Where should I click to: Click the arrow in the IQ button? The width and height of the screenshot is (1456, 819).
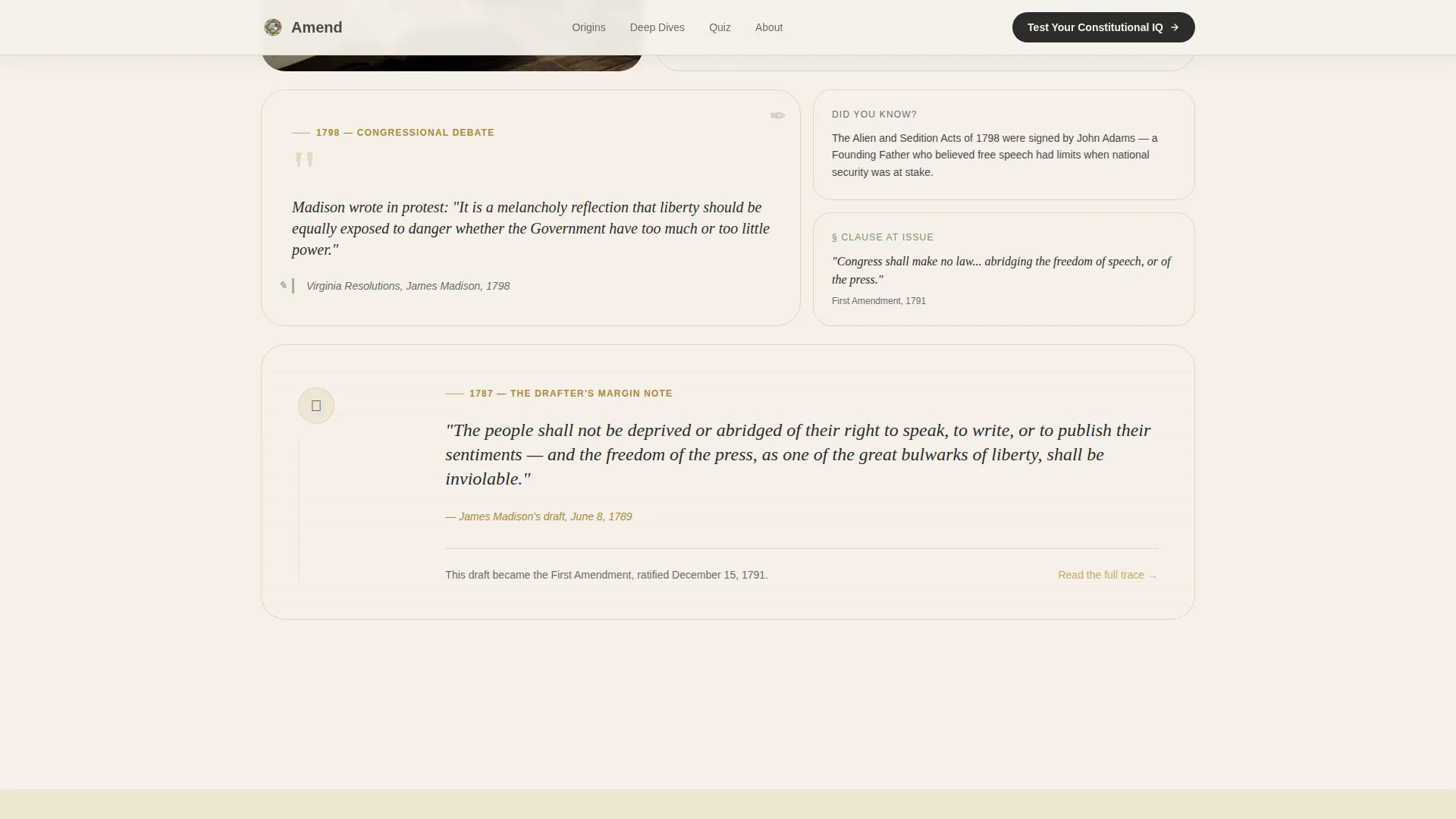tap(1175, 27)
